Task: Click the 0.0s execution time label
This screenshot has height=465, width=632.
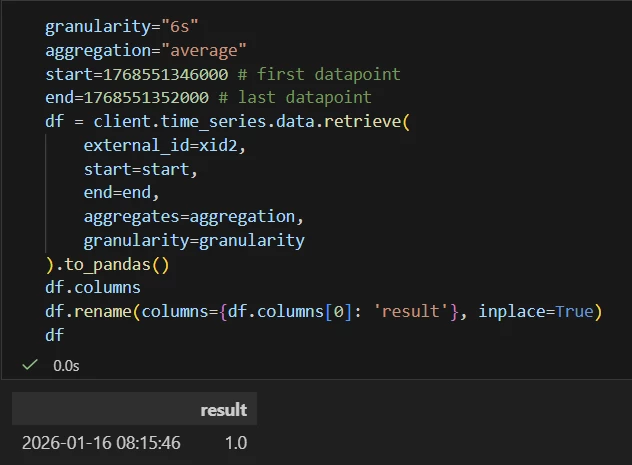Action: coord(66,366)
